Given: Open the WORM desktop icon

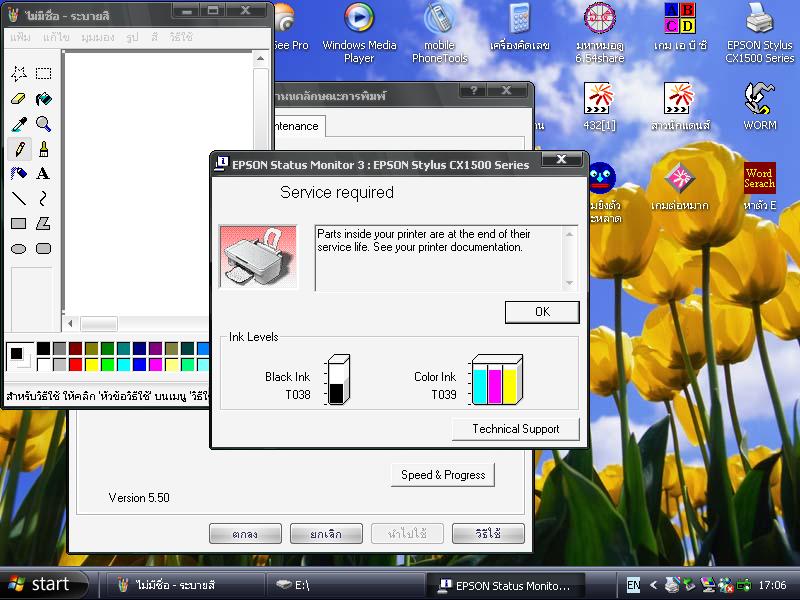Looking at the screenshot, I should pyautogui.click(x=760, y=106).
